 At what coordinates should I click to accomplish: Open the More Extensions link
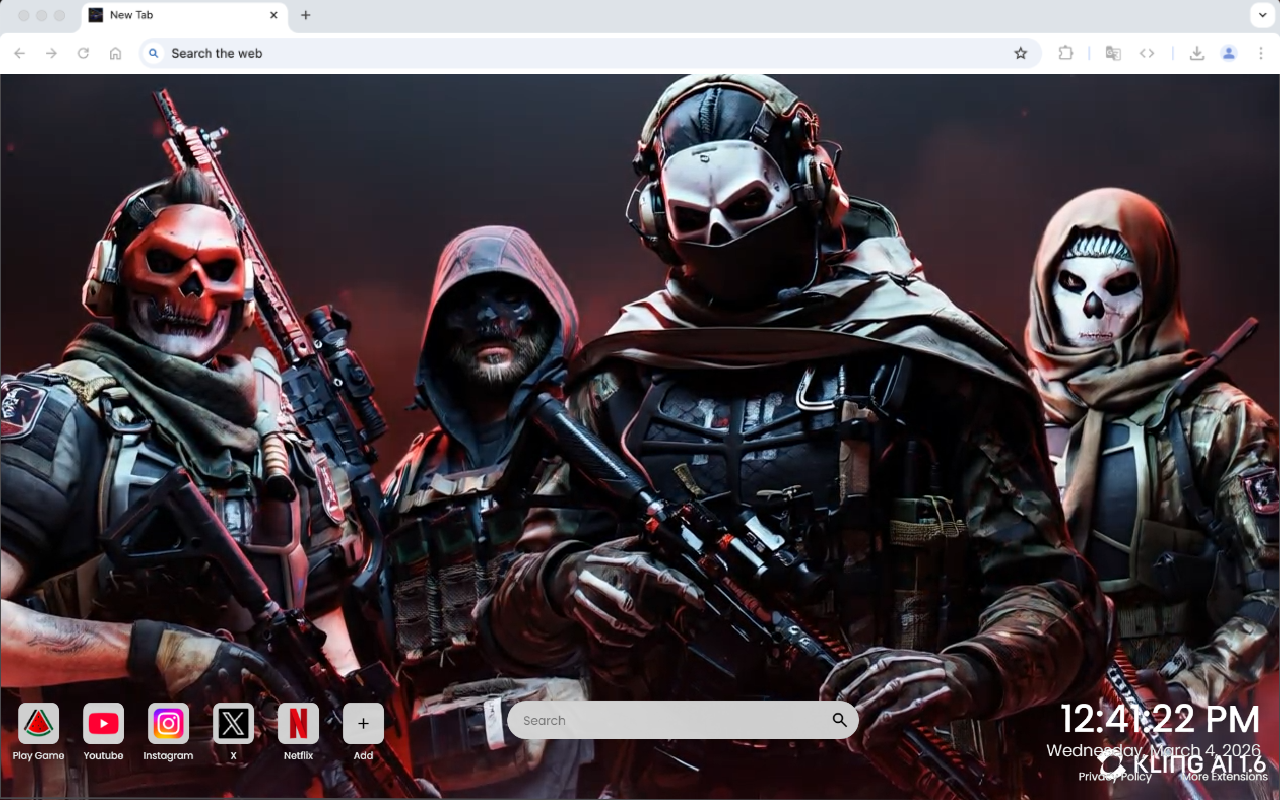(1225, 777)
